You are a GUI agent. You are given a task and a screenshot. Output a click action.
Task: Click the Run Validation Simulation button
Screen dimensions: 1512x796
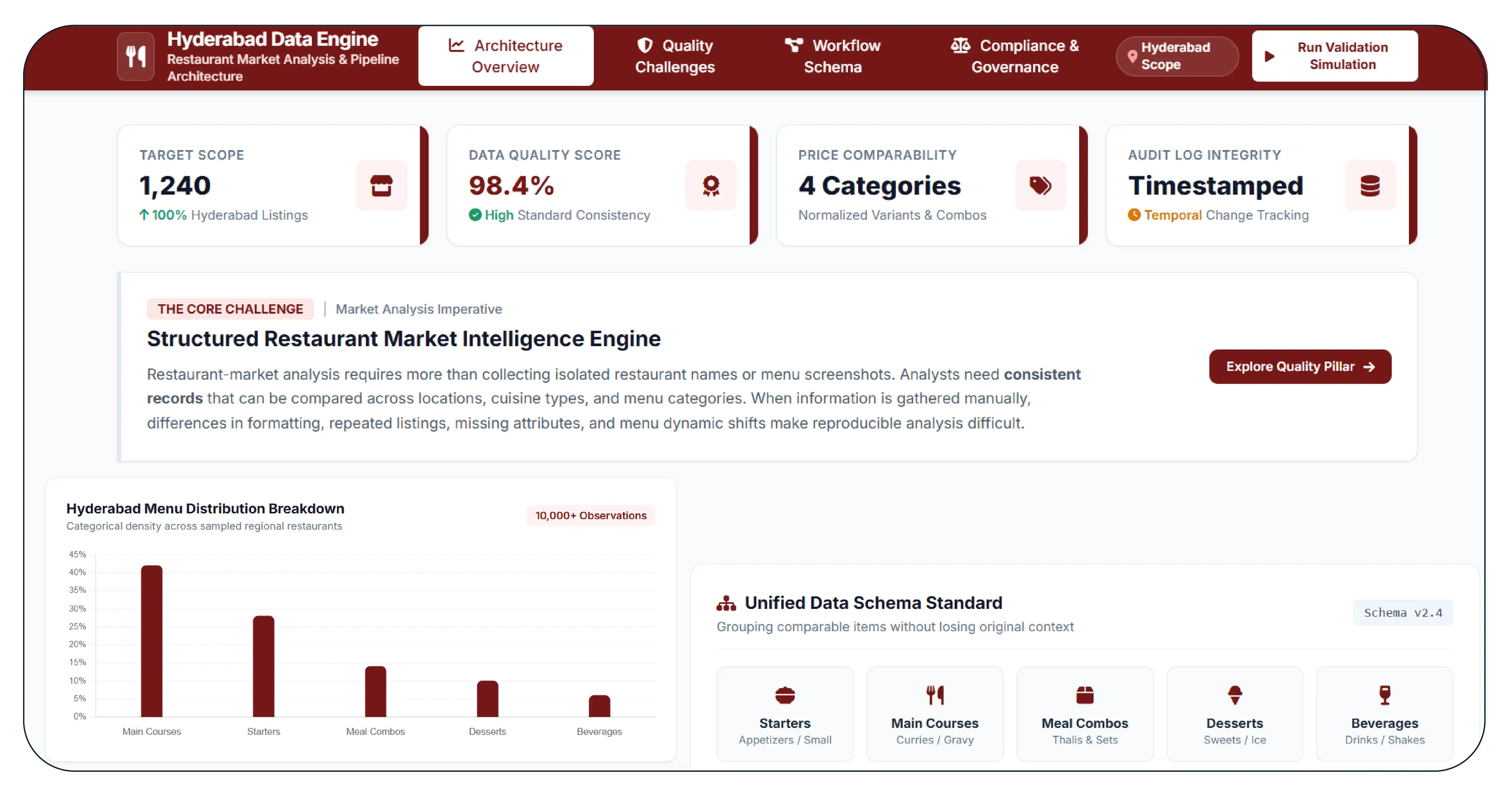point(1335,56)
